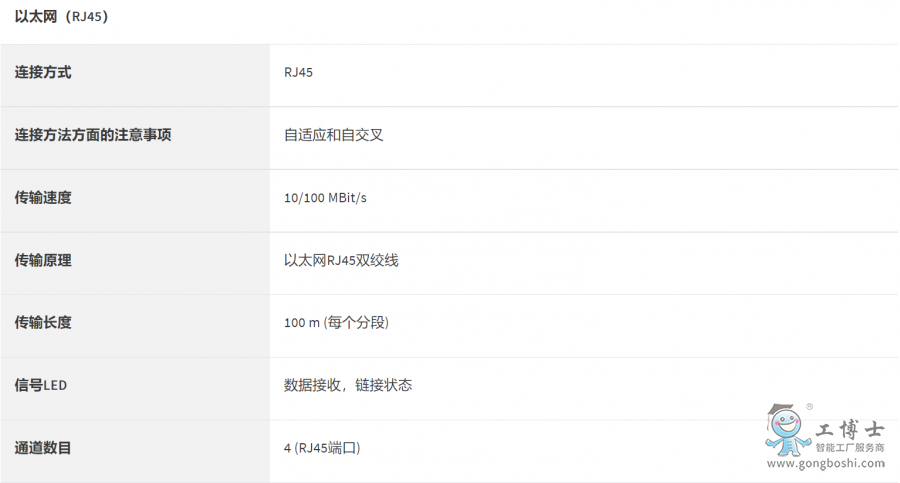Click the 智能工厂服务商 slogan text
The height and width of the screenshot is (483, 900).
click(x=850, y=447)
